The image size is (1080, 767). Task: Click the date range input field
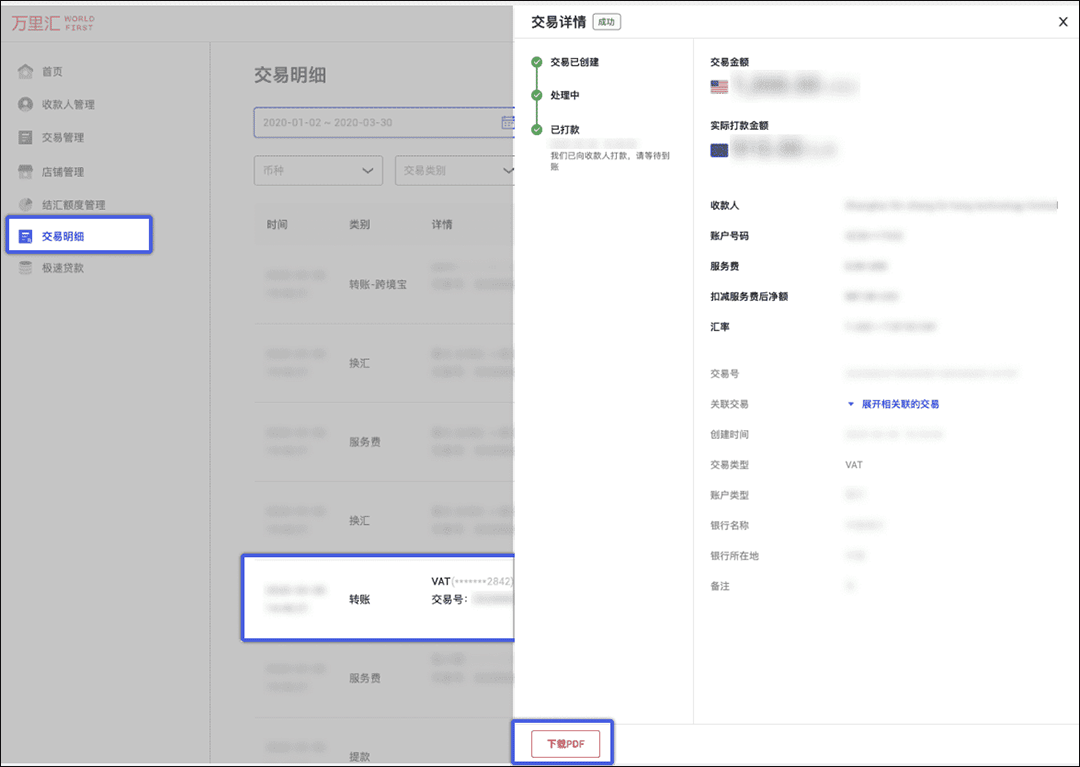coord(375,123)
